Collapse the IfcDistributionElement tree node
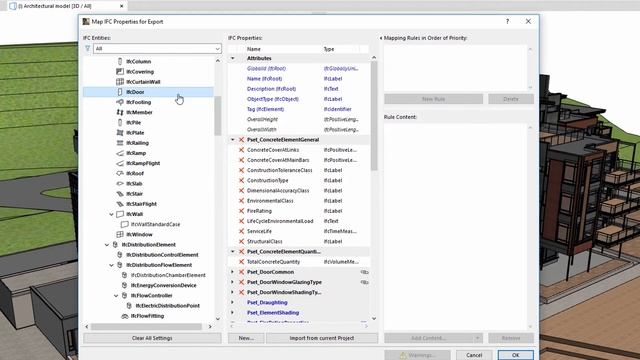 (x=107, y=245)
